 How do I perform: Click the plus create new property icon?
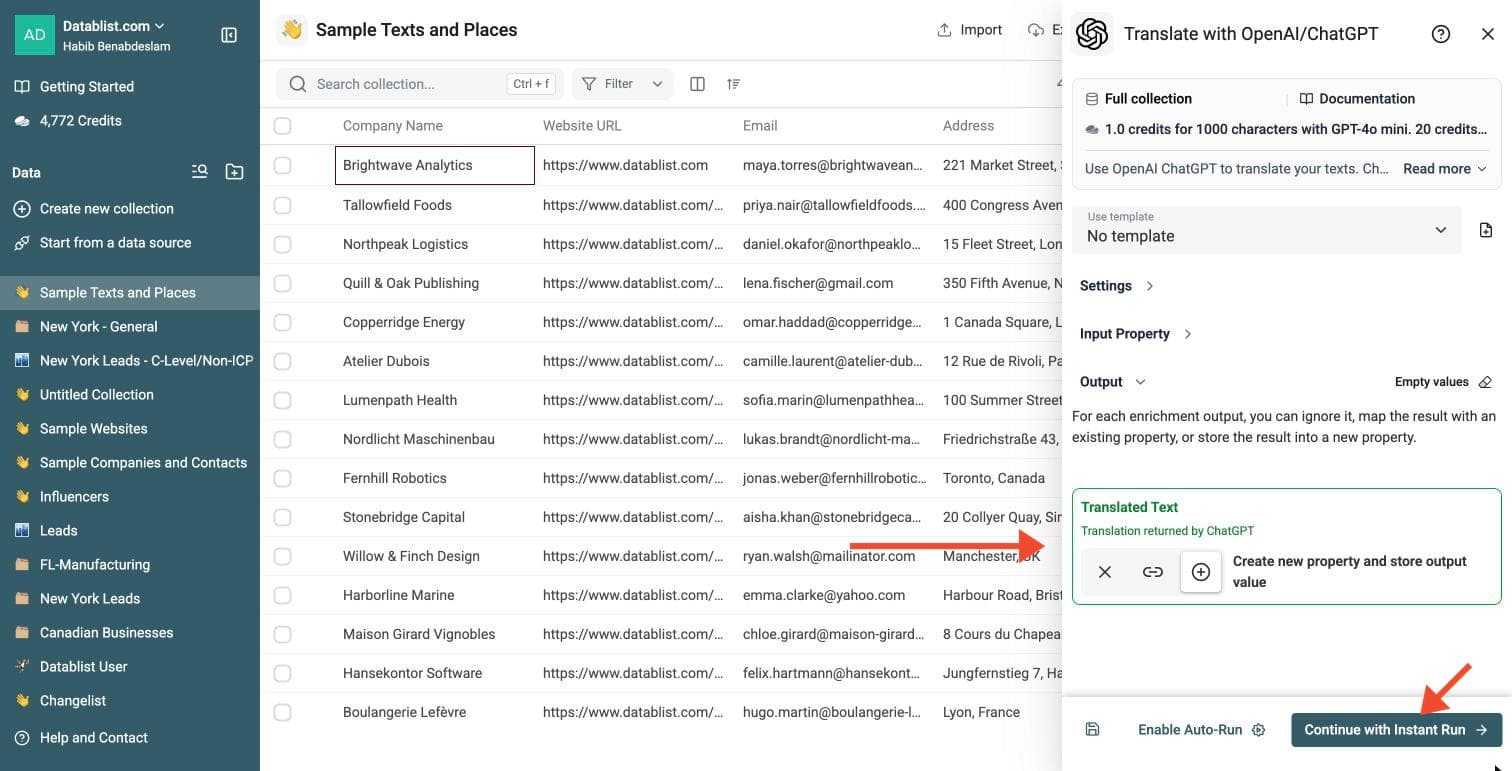pyautogui.click(x=1201, y=572)
